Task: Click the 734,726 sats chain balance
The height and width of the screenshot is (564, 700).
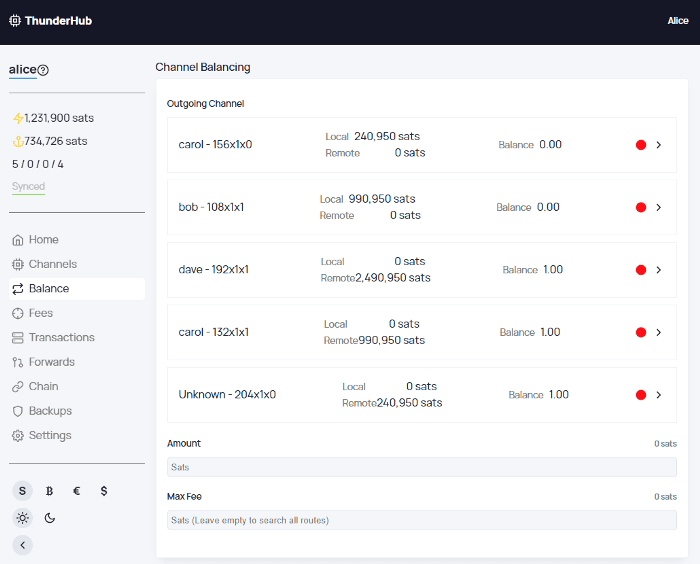Action: pos(56,142)
